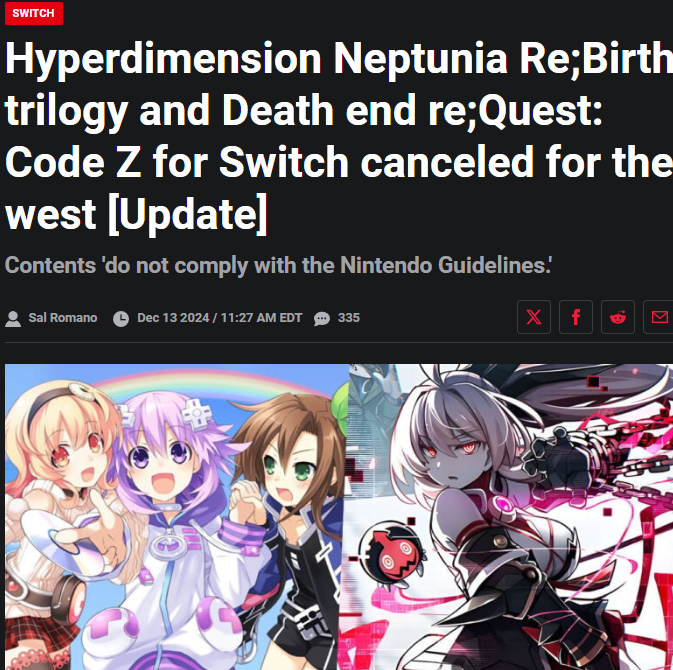This screenshot has width=673, height=670.
Task: Open the Hyperdimension Neptunia article headline
Action: [x=339, y=136]
